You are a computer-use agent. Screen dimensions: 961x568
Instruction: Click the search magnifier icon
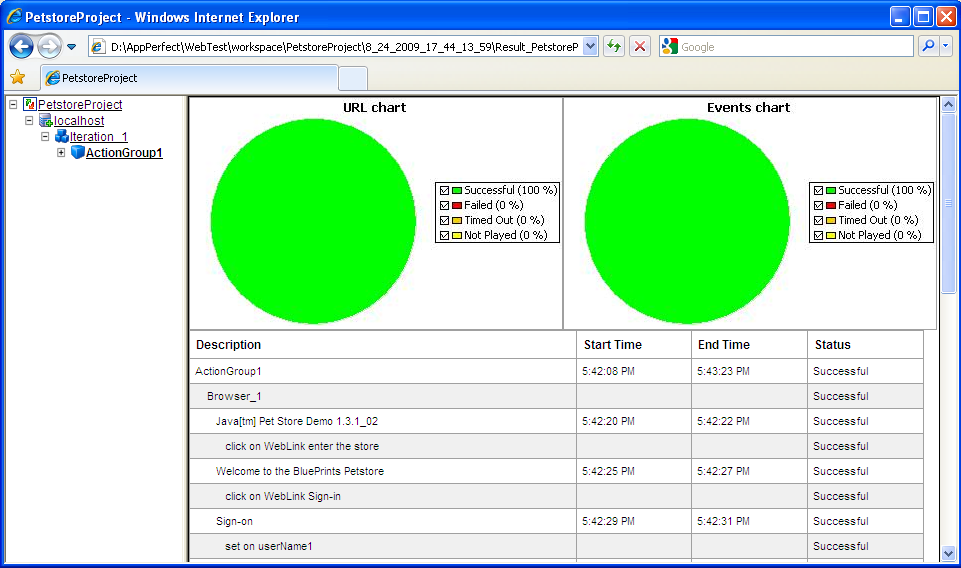[x=928, y=46]
